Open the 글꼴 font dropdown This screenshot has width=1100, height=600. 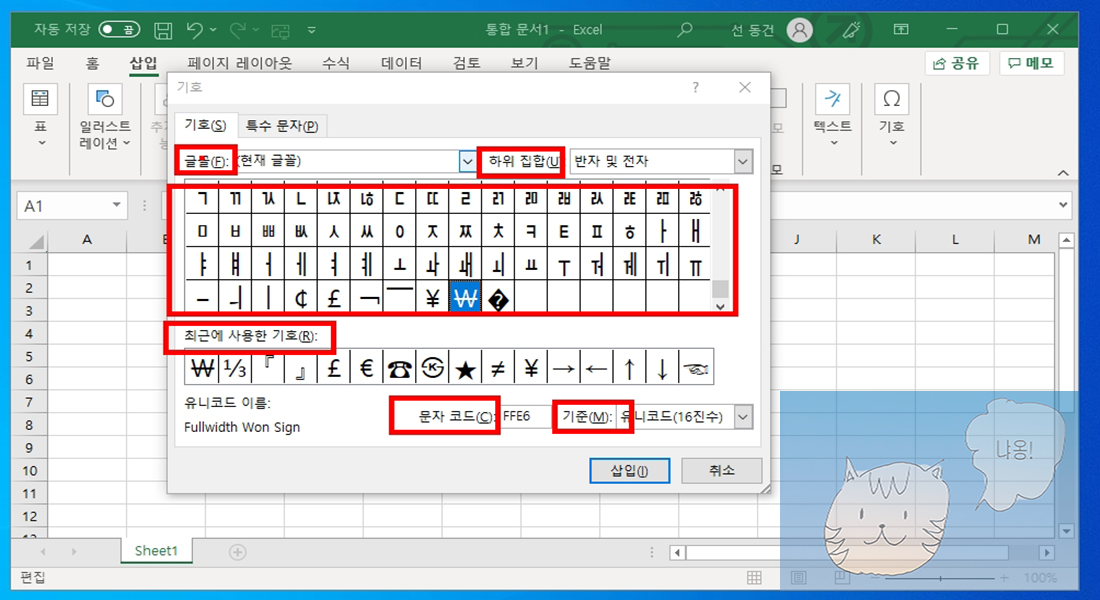[467, 161]
